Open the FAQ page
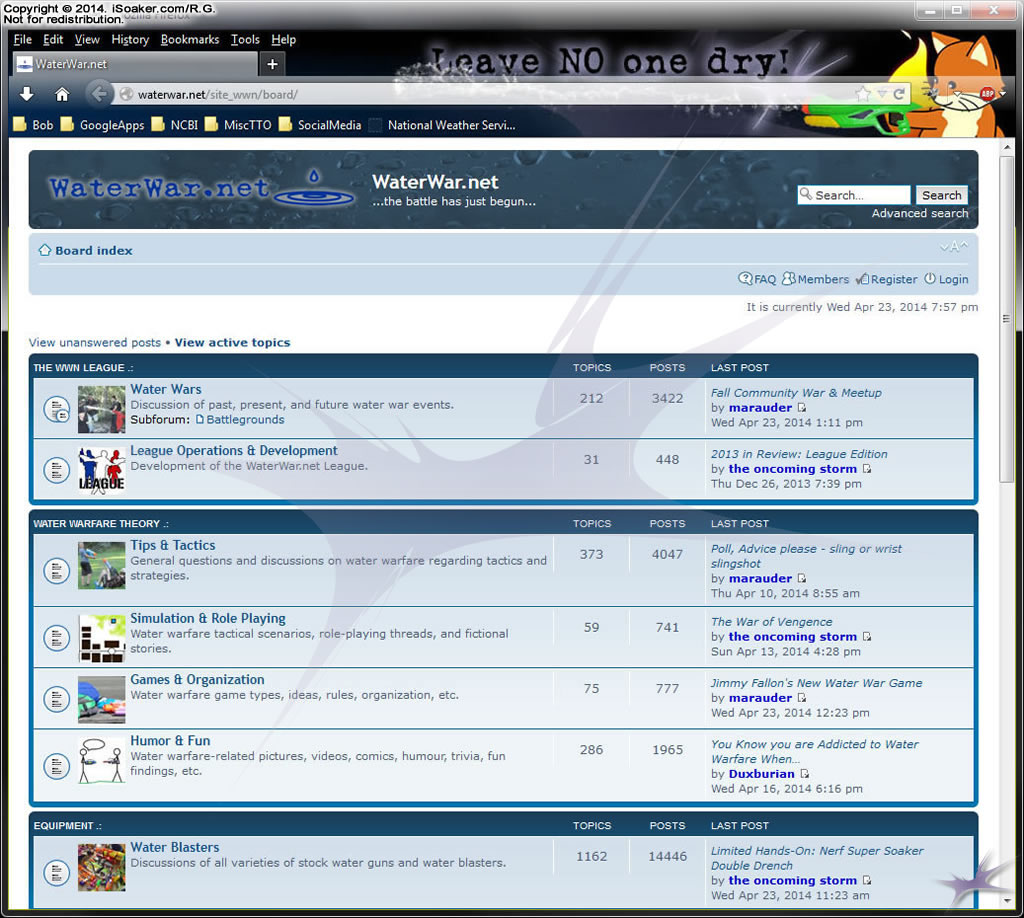 tap(758, 279)
